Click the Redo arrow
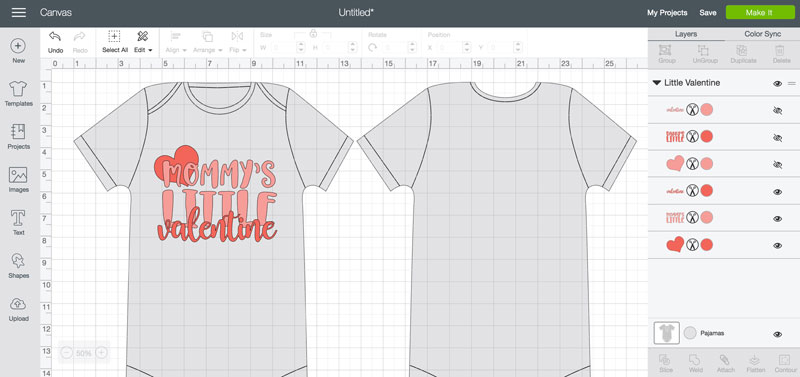Screen dimensions: 800x377 point(80,37)
